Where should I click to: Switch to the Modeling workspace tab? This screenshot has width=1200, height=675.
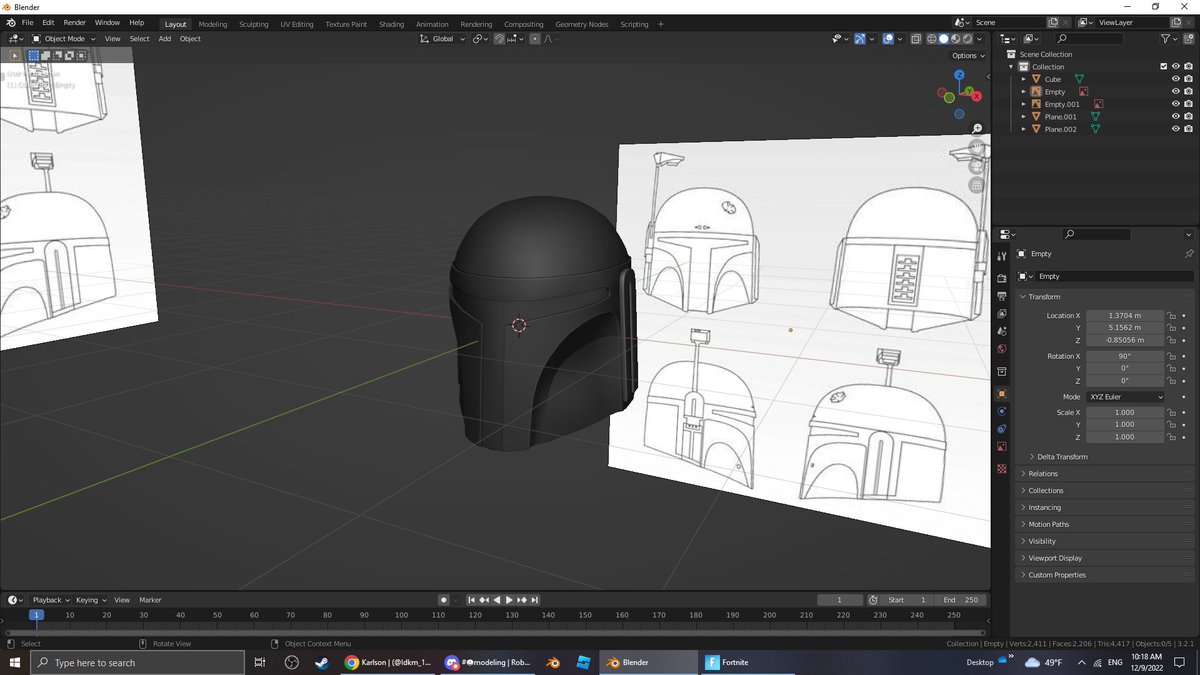[212, 24]
